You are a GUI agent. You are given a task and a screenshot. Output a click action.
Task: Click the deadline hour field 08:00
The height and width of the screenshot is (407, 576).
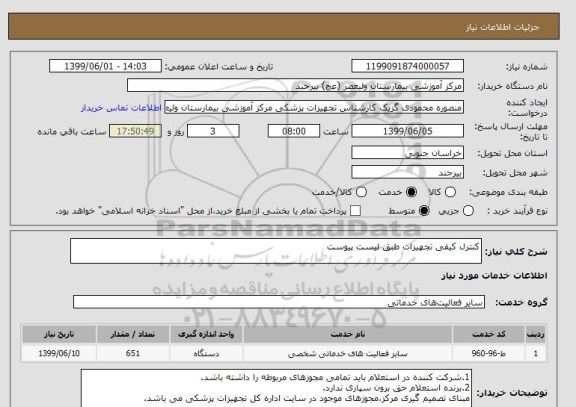294,131
